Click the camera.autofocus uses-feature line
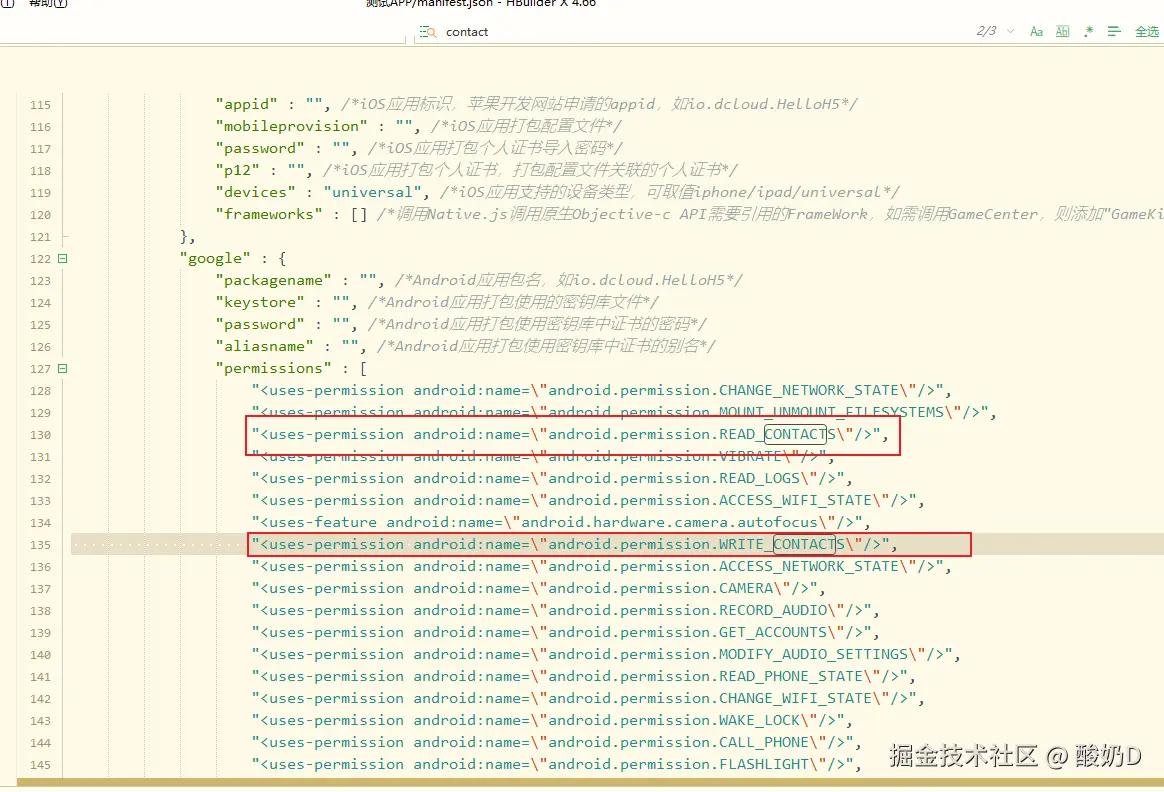This screenshot has width=1164, height=792. 561,523
